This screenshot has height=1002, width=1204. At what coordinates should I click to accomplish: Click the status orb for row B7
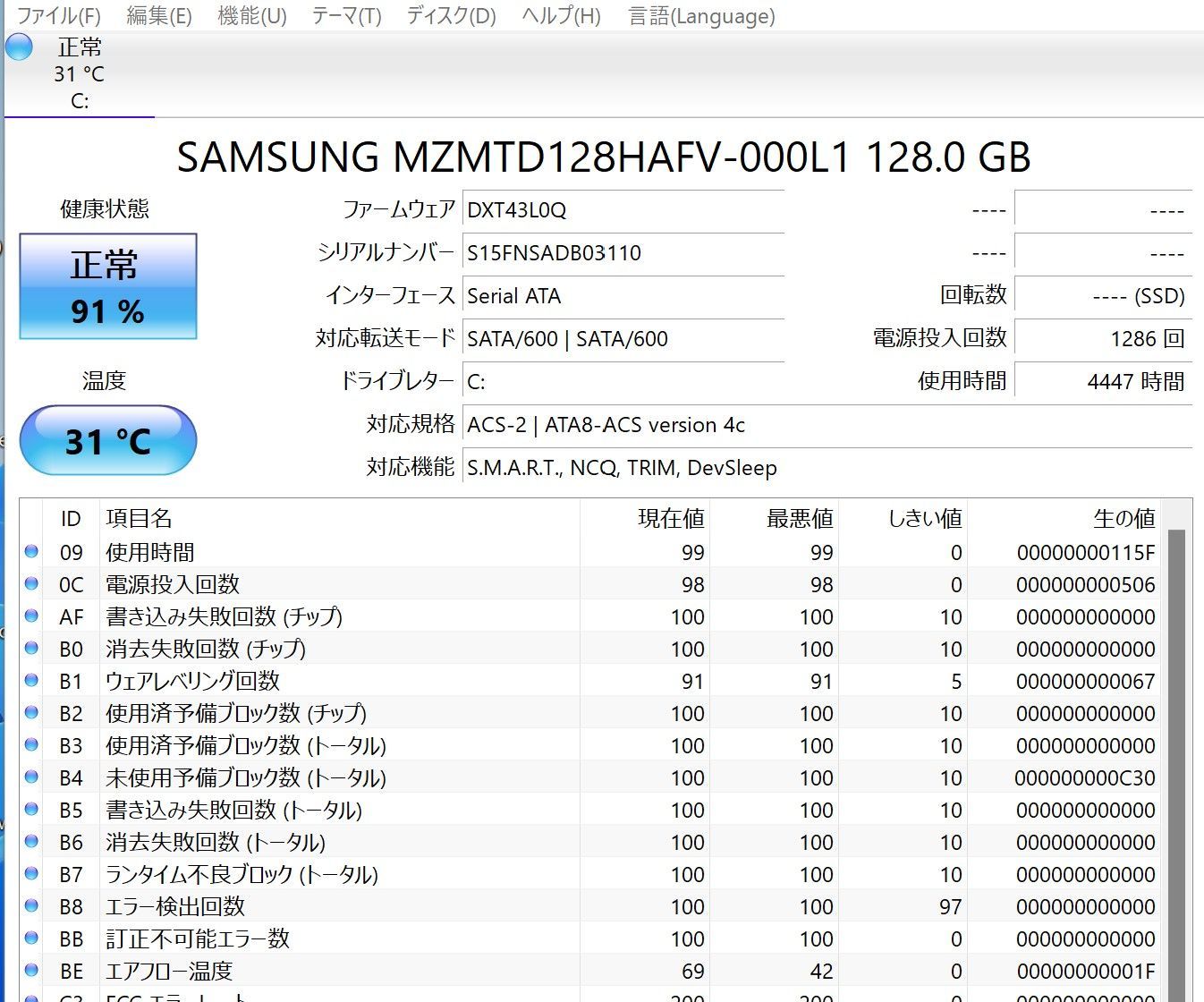pyautogui.click(x=31, y=873)
